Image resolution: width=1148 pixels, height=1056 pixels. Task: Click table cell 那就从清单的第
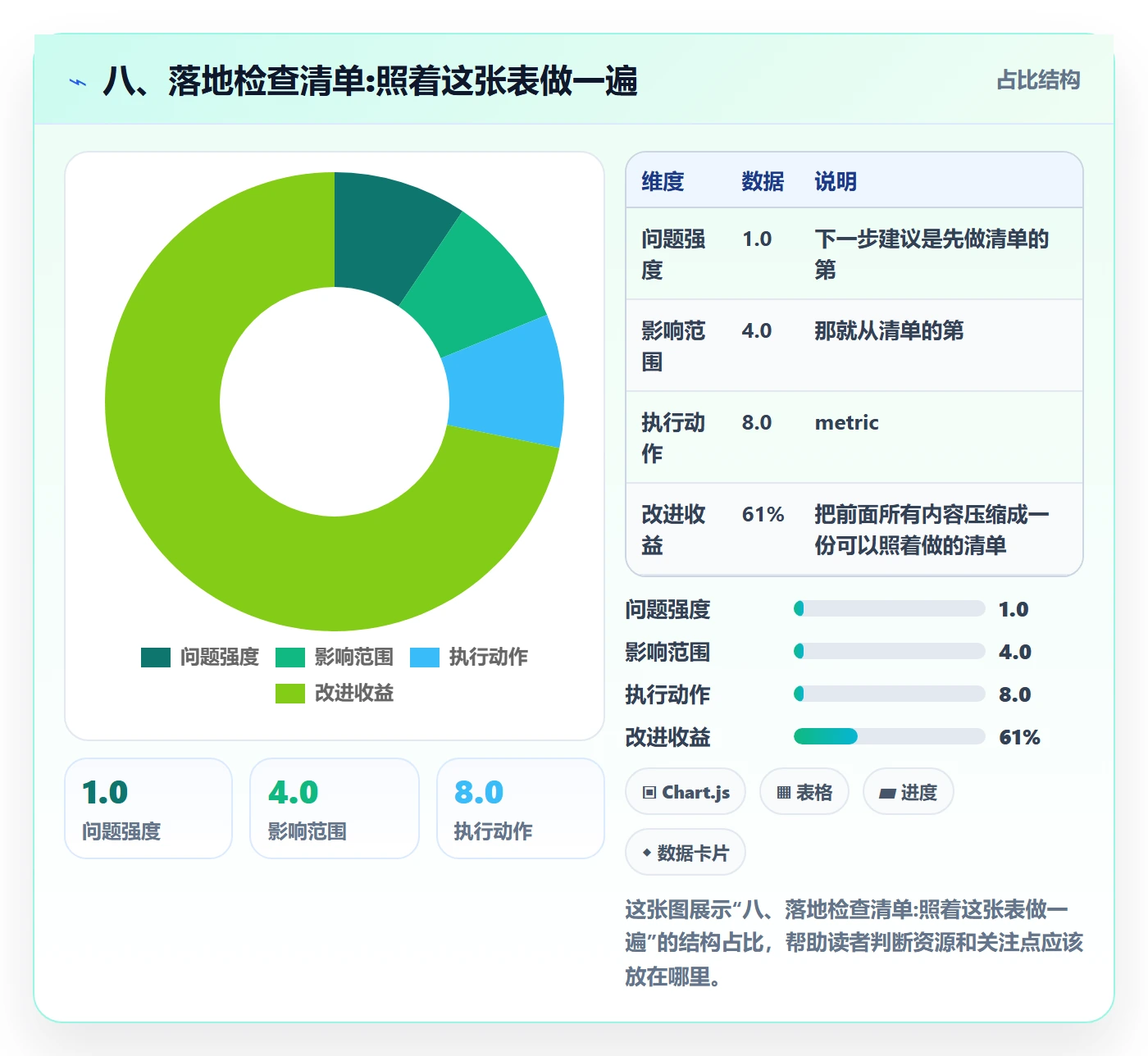click(889, 331)
